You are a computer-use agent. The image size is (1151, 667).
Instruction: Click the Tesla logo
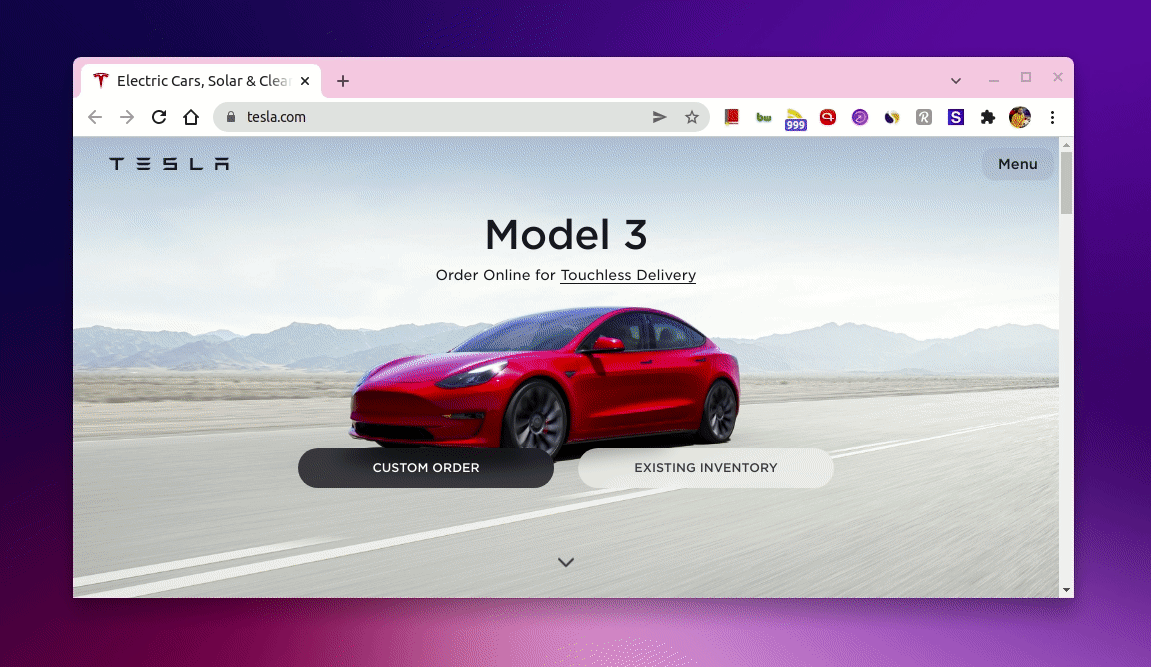coord(169,164)
